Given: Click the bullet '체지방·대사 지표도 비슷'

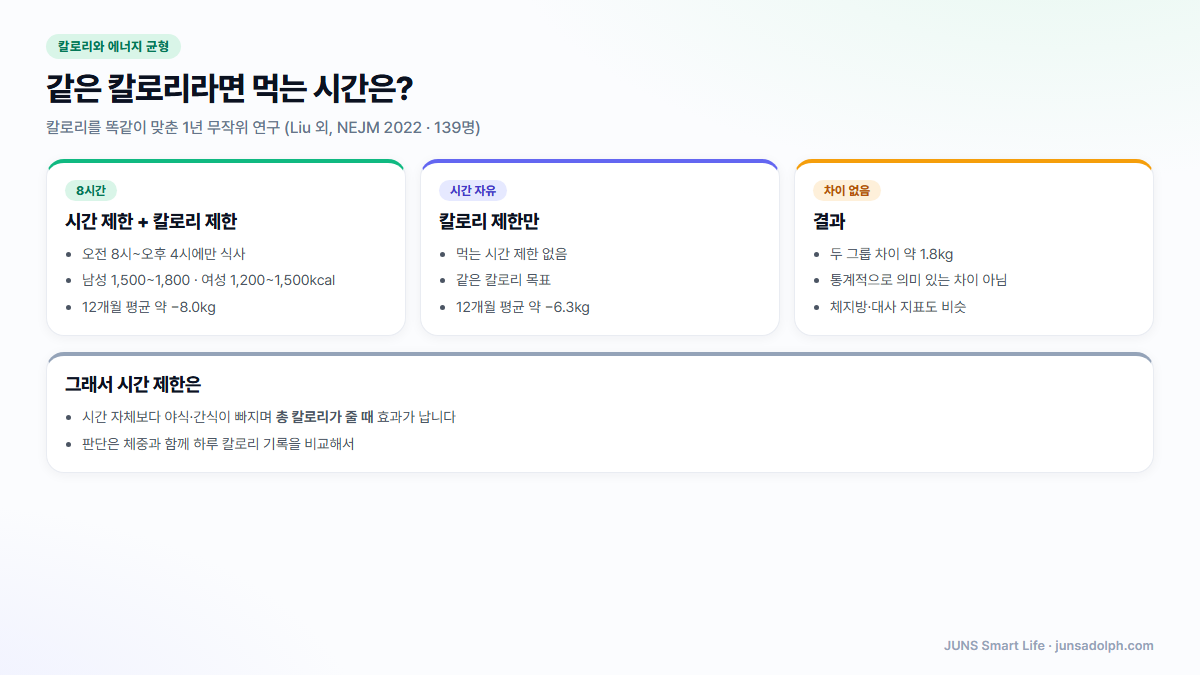Looking at the screenshot, I should pos(898,307).
